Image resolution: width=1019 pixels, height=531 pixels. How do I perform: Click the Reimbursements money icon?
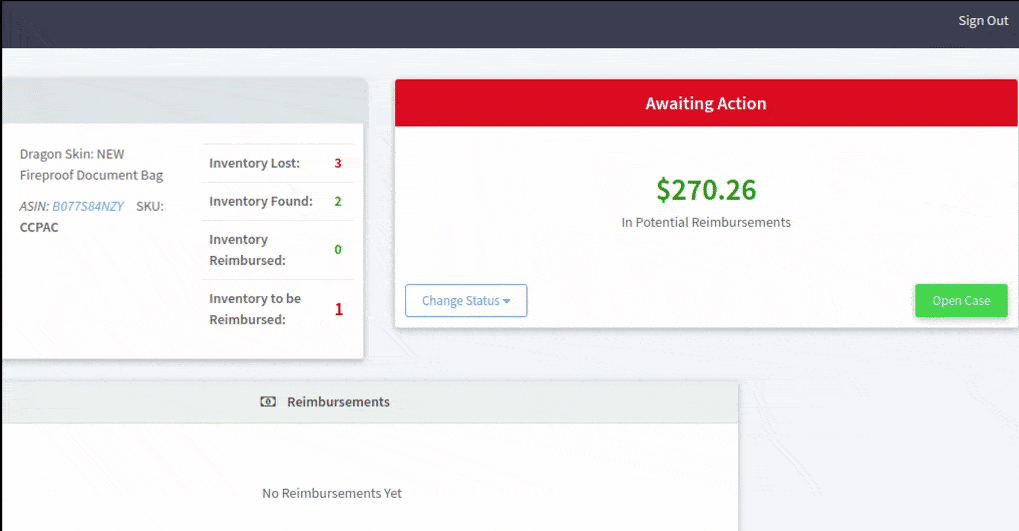point(268,402)
